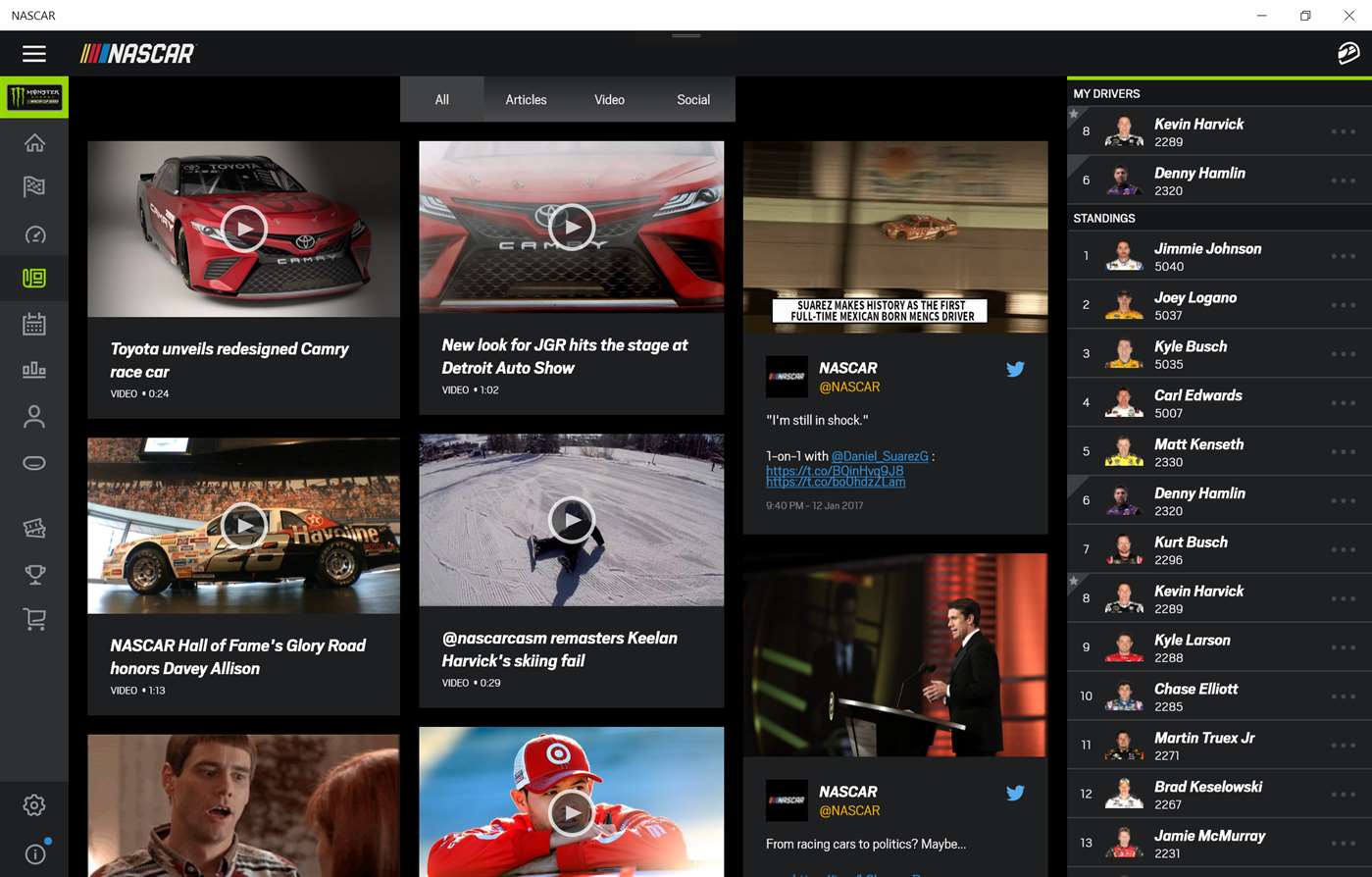Click NASCAR avatar on the politics tweet
The width and height of the screenshot is (1372, 877).
point(787,800)
